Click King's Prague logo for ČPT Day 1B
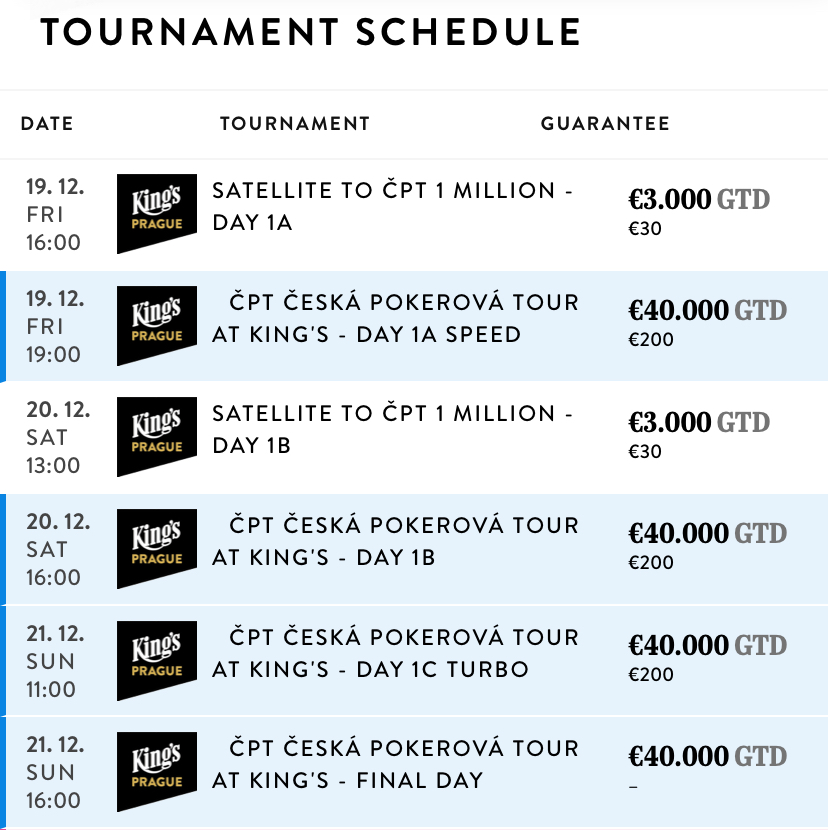Image resolution: width=828 pixels, height=830 pixels. tap(157, 549)
